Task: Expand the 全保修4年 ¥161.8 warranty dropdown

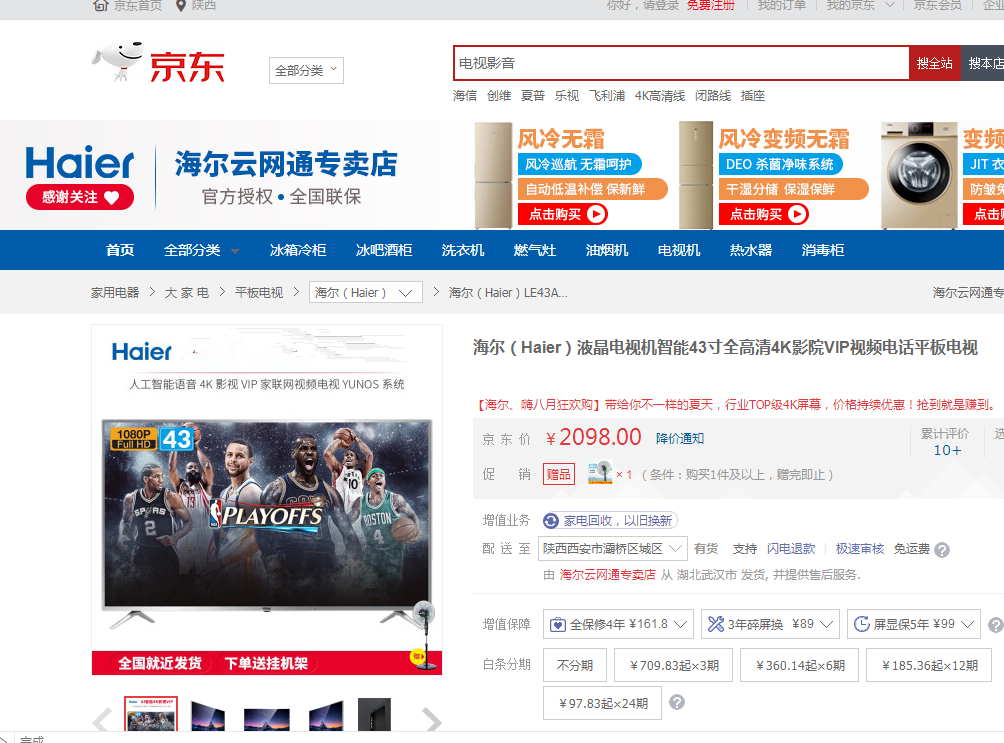Action: [618, 624]
